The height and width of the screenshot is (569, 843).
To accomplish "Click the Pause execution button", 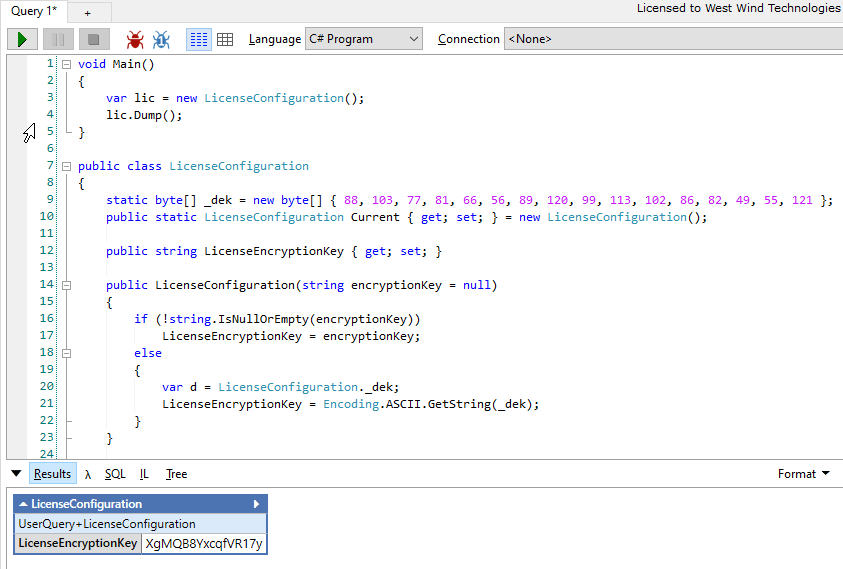I will tap(58, 39).
